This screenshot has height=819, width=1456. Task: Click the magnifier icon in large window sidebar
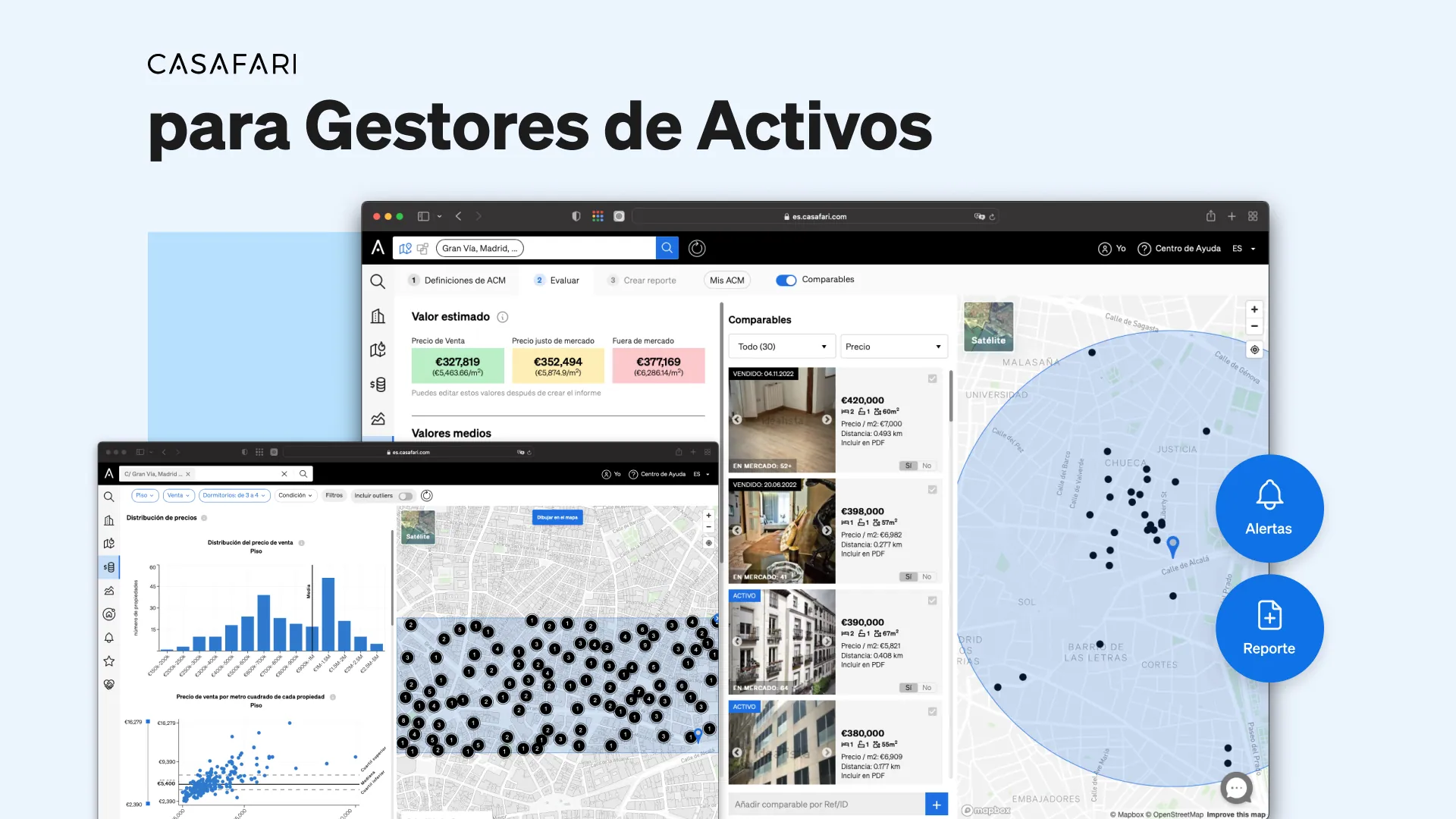point(378,281)
